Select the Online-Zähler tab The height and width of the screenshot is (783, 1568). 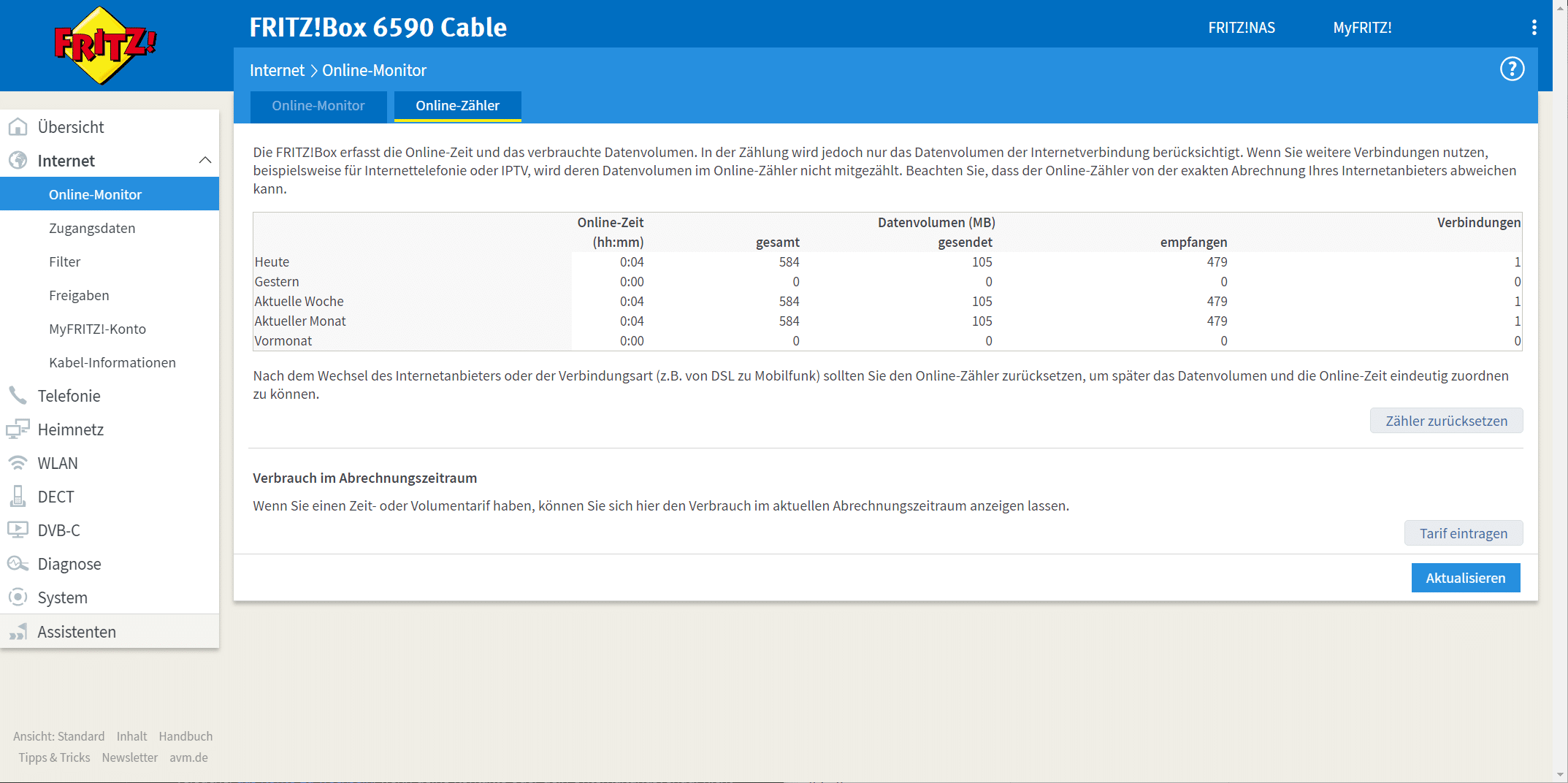click(457, 106)
